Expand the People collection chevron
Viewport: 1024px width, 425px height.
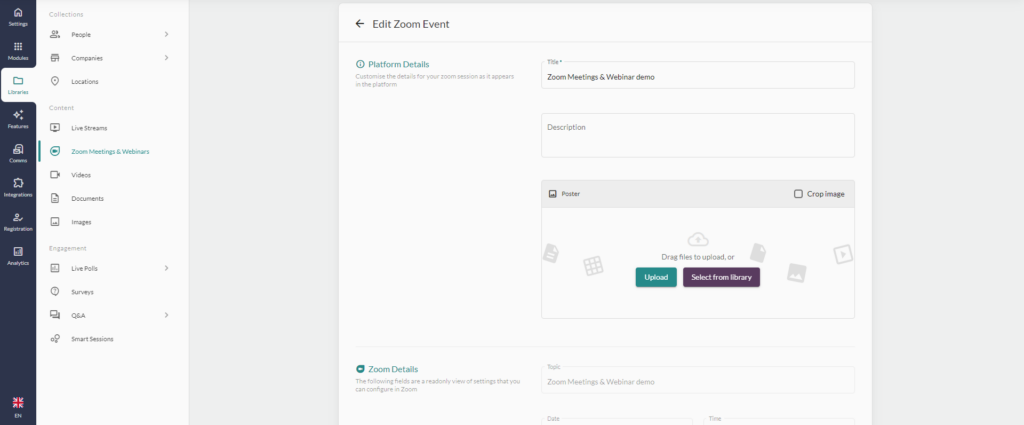166,35
